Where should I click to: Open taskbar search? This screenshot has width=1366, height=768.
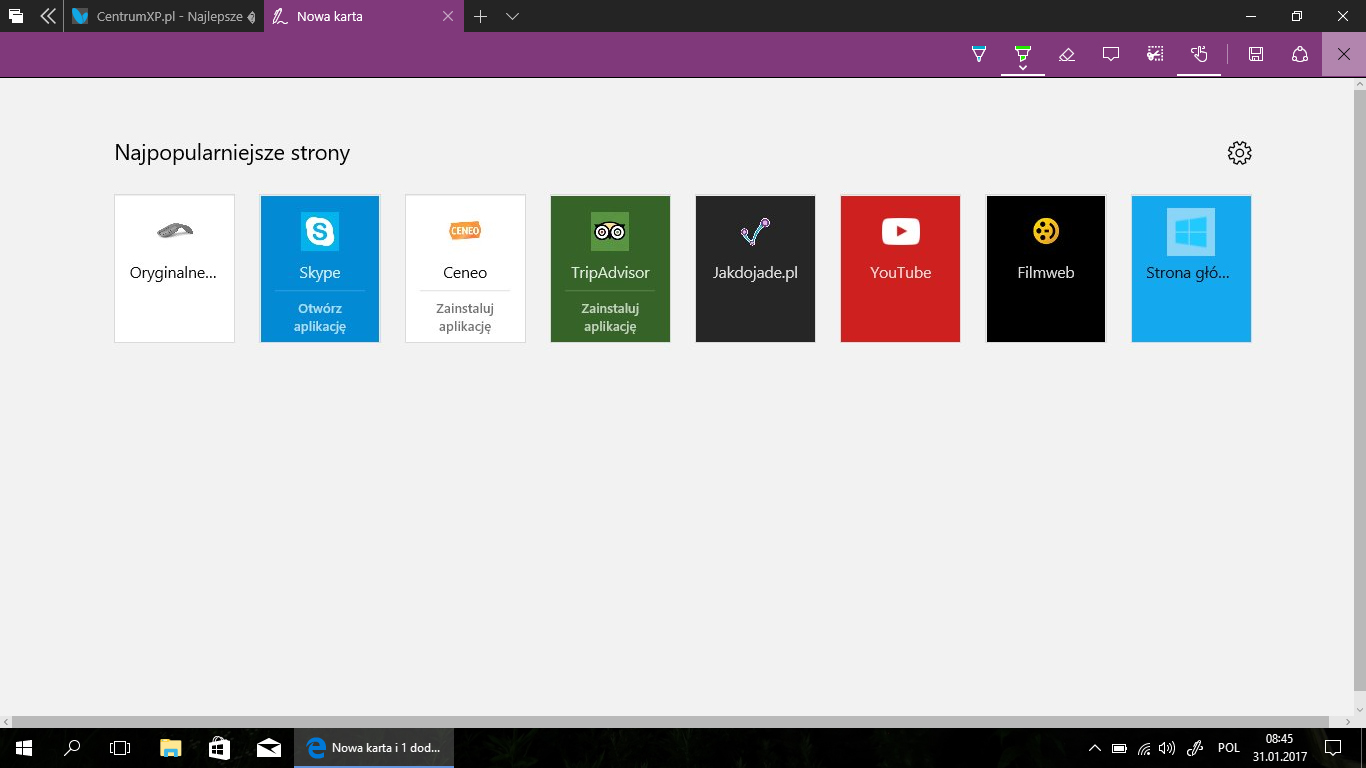[x=72, y=747]
